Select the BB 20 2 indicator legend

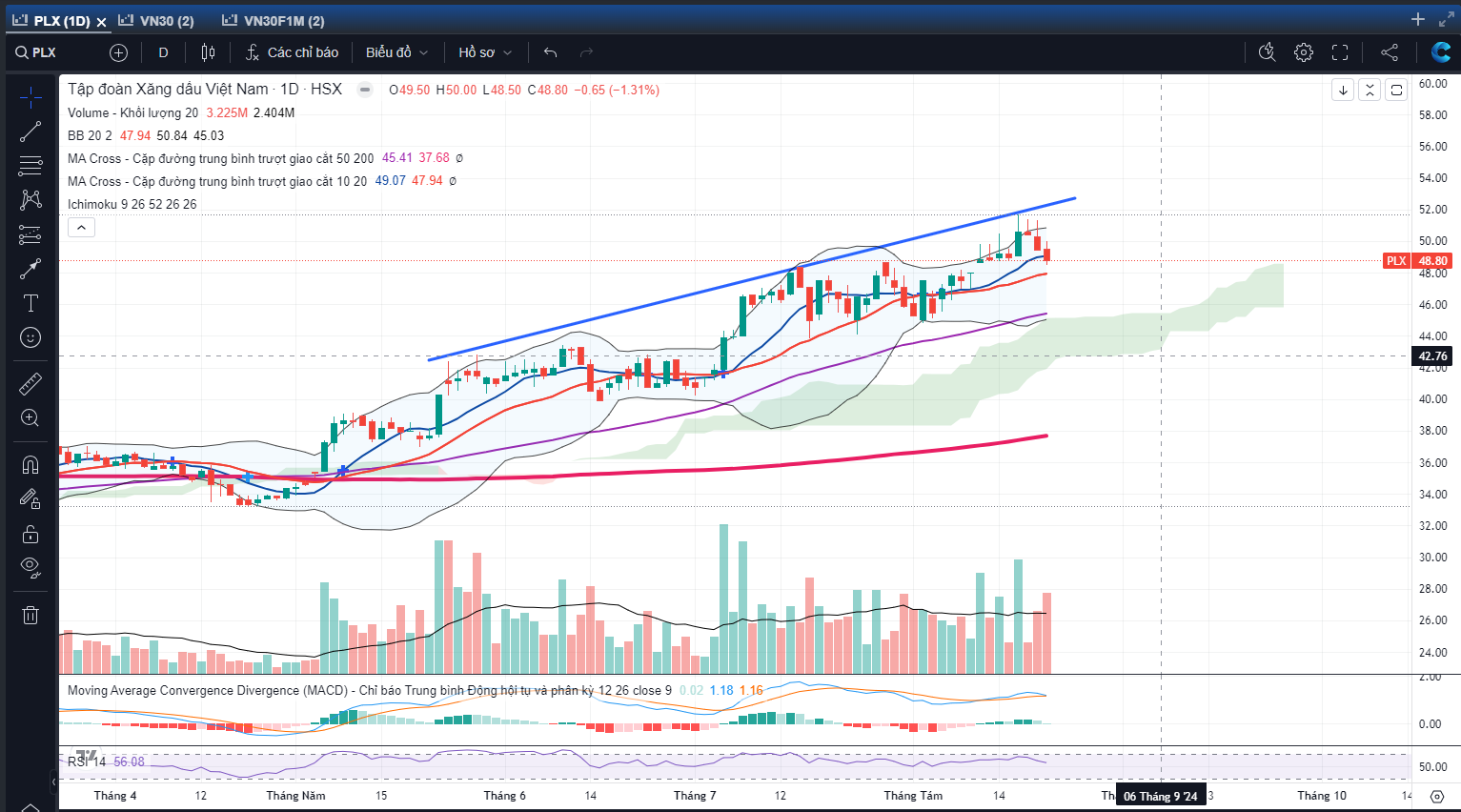click(90, 135)
